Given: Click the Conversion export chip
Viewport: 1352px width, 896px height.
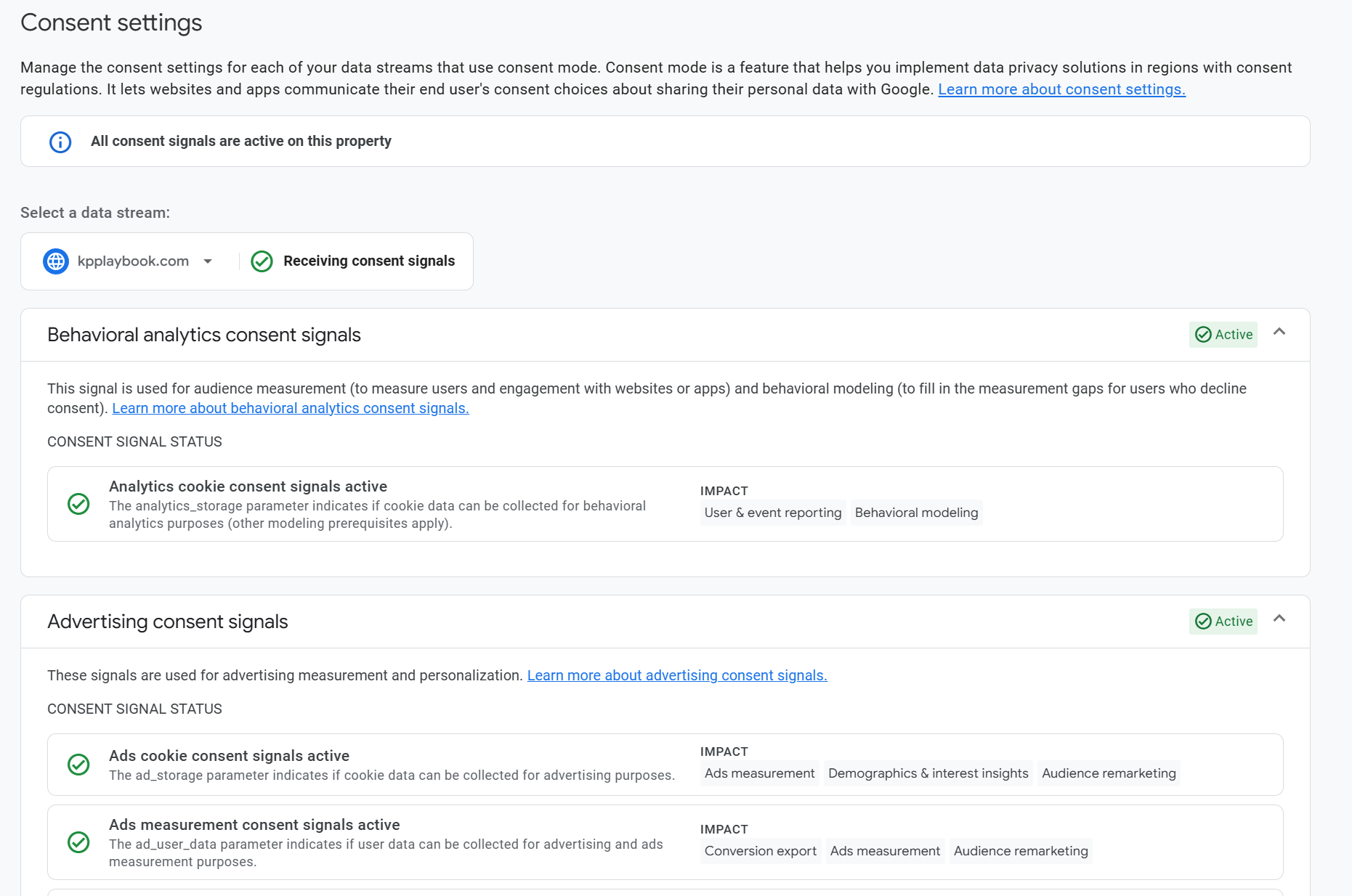Looking at the screenshot, I should pos(760,851).
